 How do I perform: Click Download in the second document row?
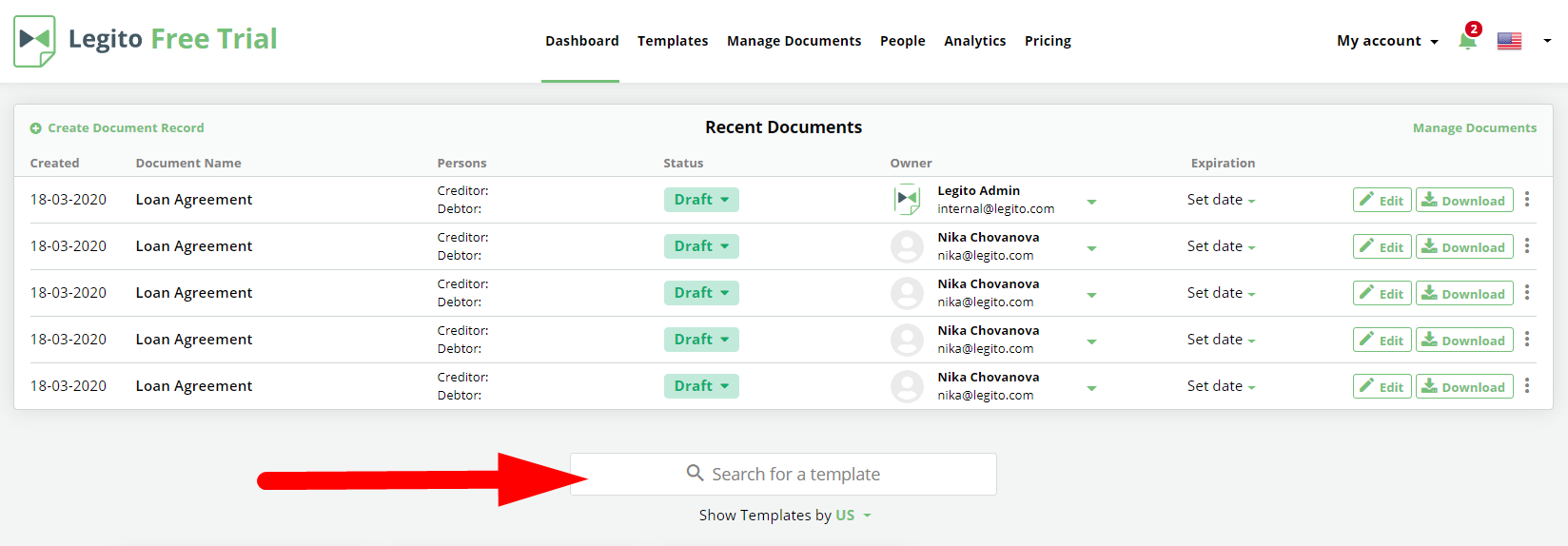[x=1464, y=246]
